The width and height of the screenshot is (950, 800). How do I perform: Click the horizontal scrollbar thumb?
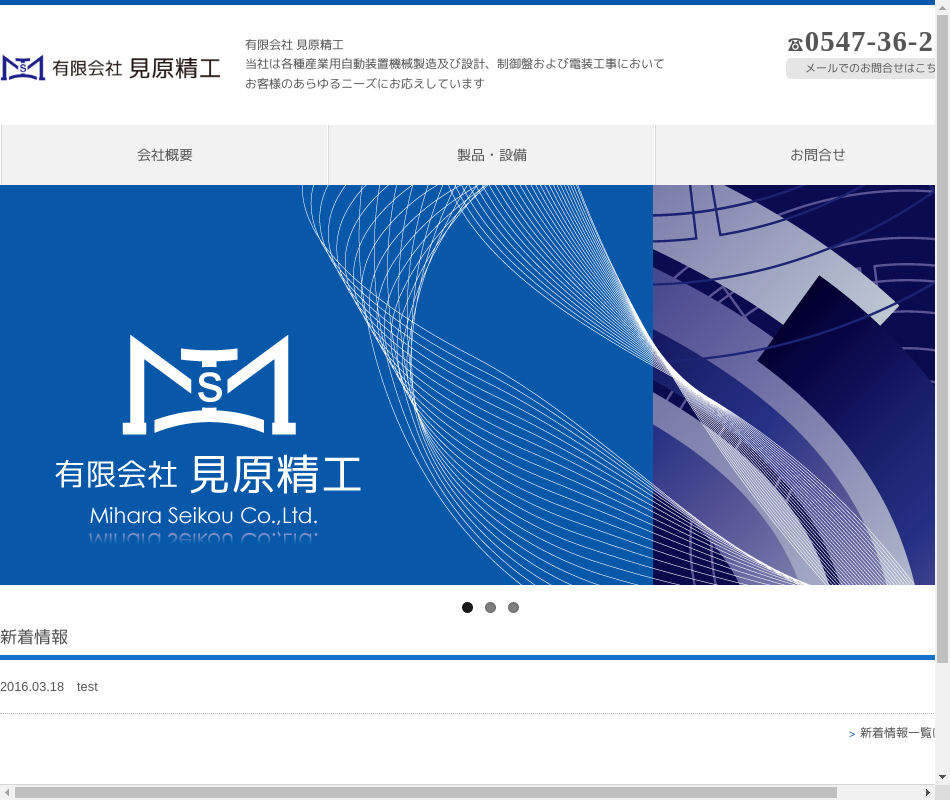pos(425,792)
